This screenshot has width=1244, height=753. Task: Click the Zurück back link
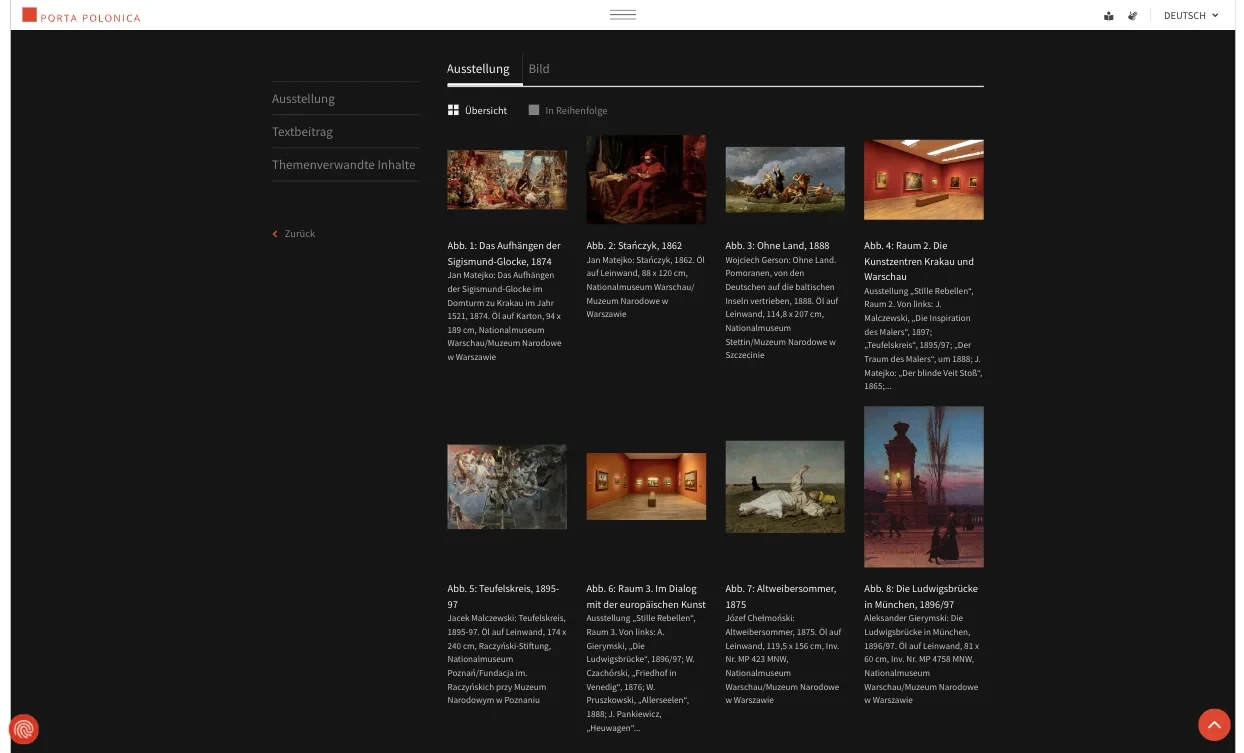[x=293, y=233]
